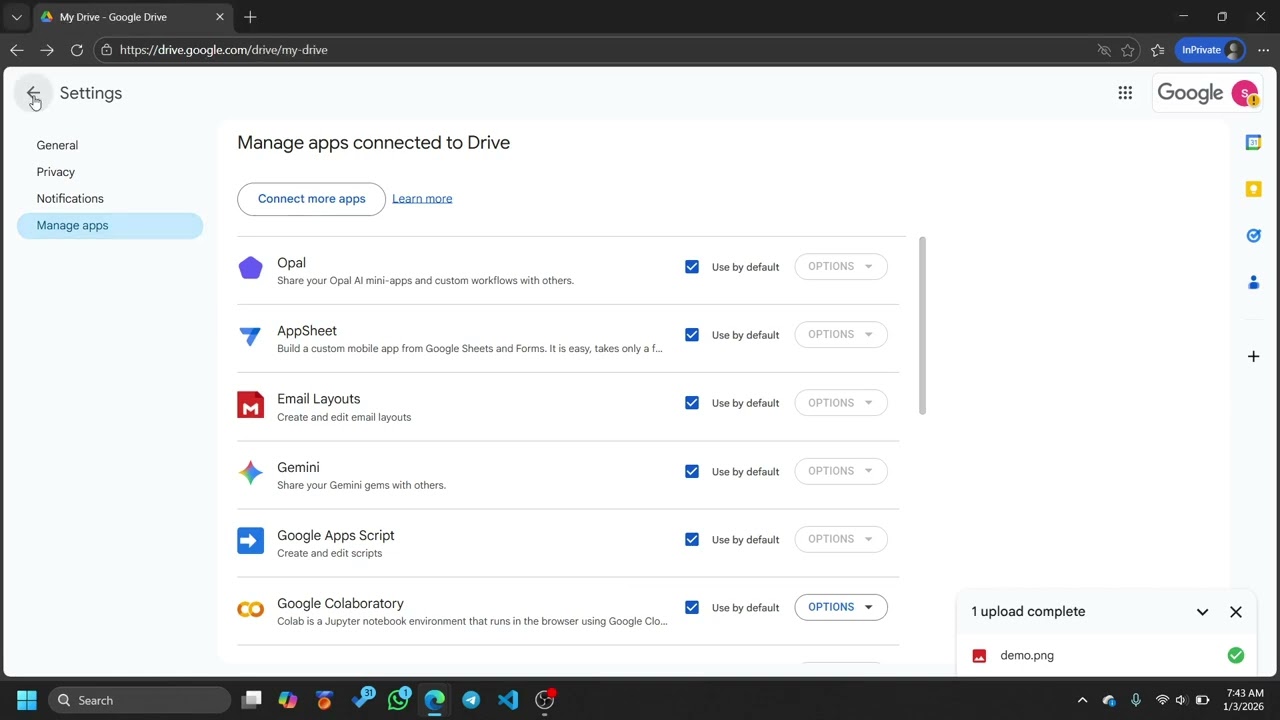Image resolution: width=1280 pixels, height=720 pixels.
Task: Click the apps list vertical scrollbar
Action: (x=922, y=325)
